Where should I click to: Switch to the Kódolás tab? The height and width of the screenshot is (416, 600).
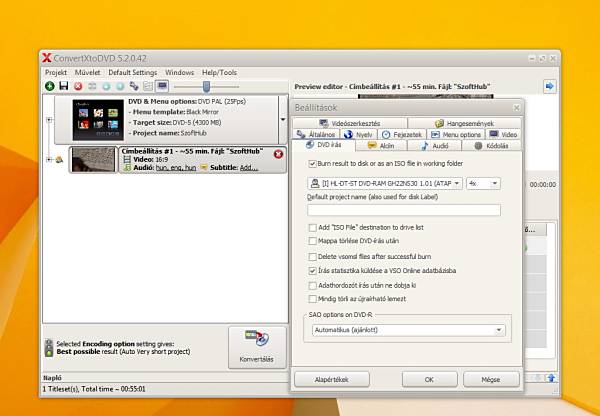491,145
